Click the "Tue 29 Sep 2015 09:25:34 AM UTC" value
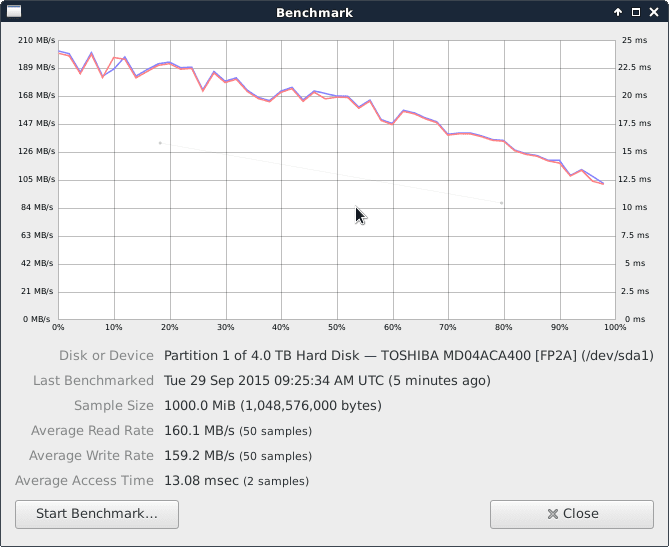 pyautogui.click(x=274, y=381)
